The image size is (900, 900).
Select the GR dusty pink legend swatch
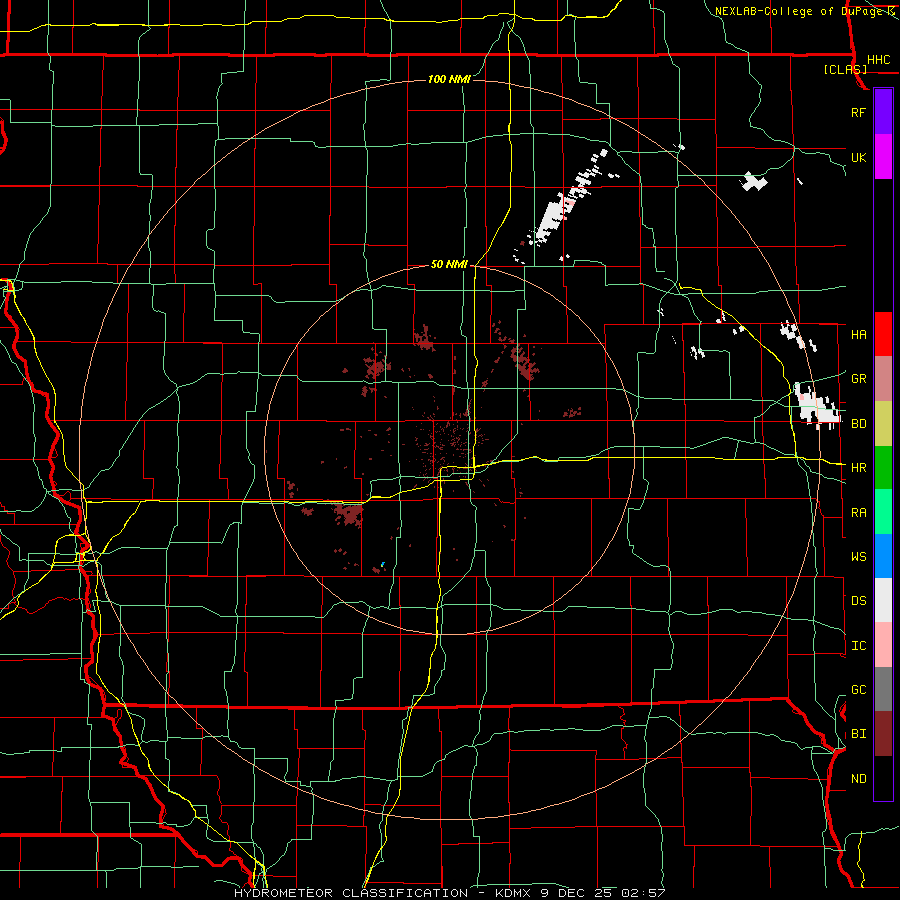coord(883,378)
